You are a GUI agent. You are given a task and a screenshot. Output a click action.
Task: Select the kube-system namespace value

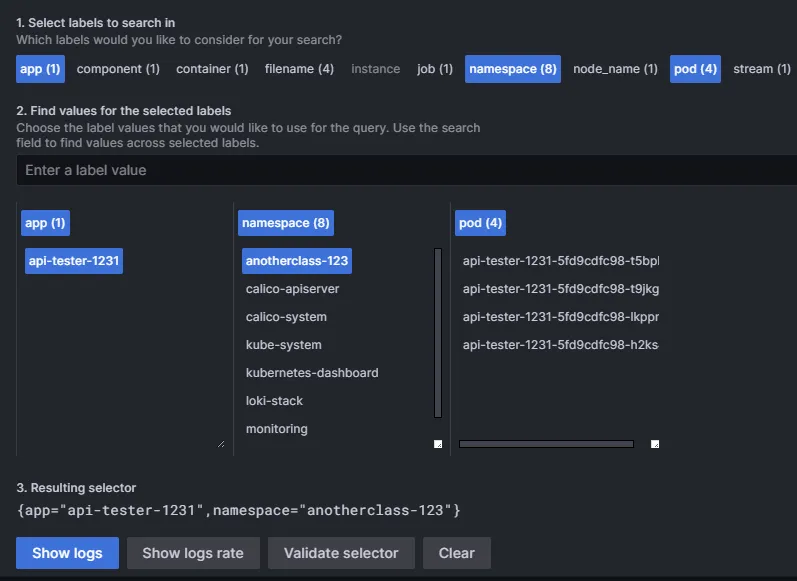tap(284, 345)
